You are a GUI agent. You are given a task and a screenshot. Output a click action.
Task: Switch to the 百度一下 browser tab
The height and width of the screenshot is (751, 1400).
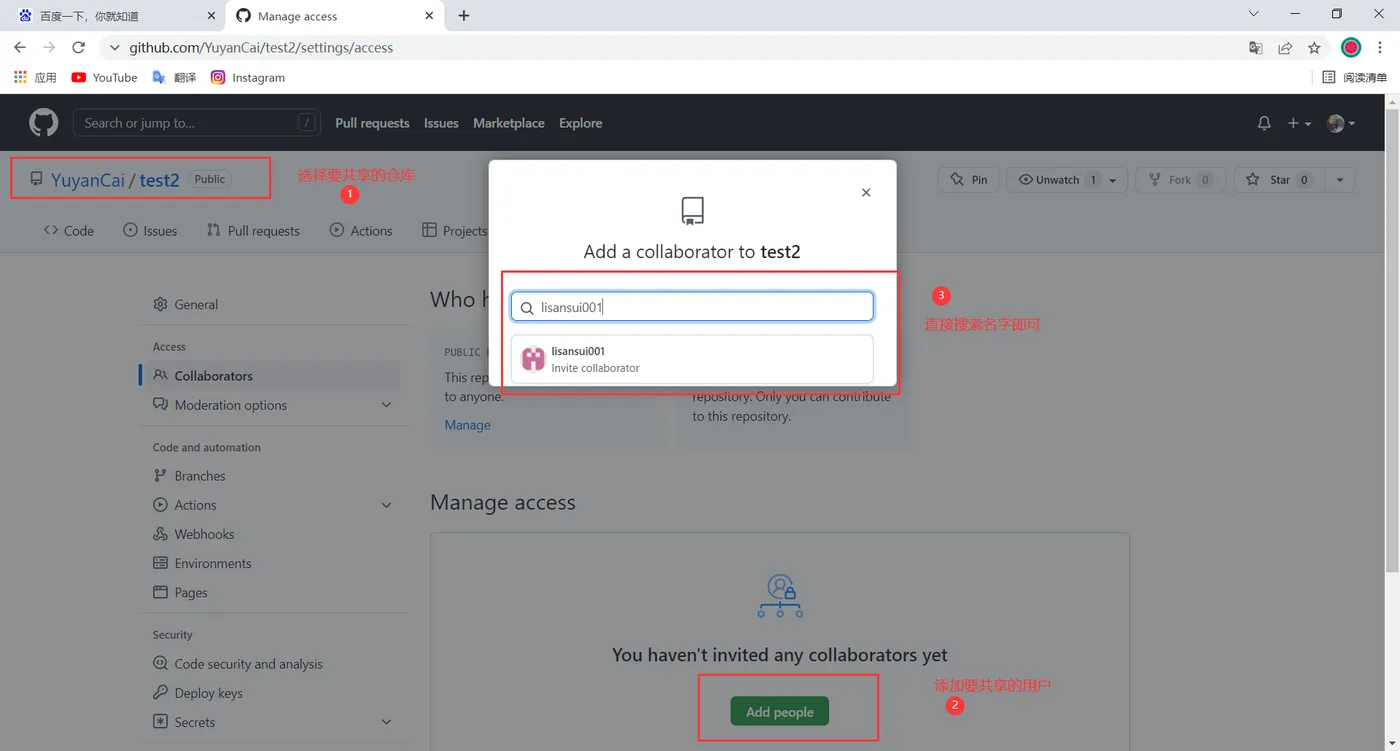[113, 16]
